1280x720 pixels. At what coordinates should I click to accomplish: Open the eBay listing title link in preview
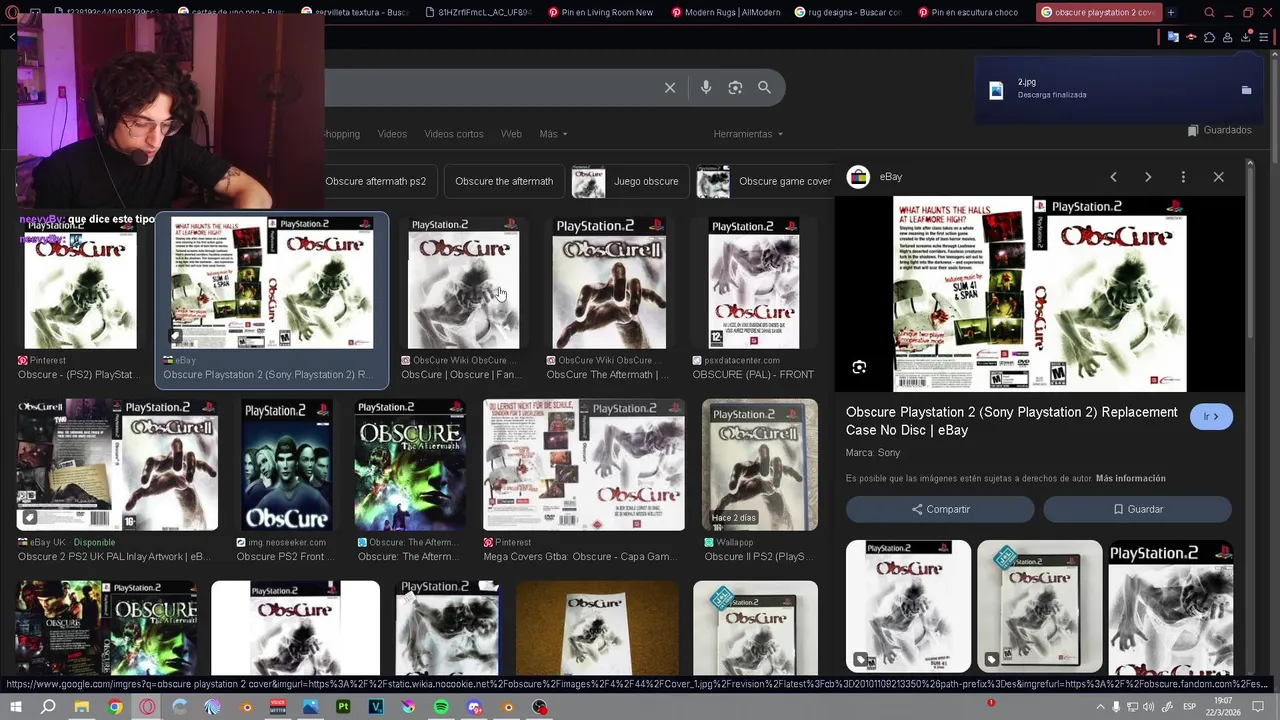click(1011, 421)
